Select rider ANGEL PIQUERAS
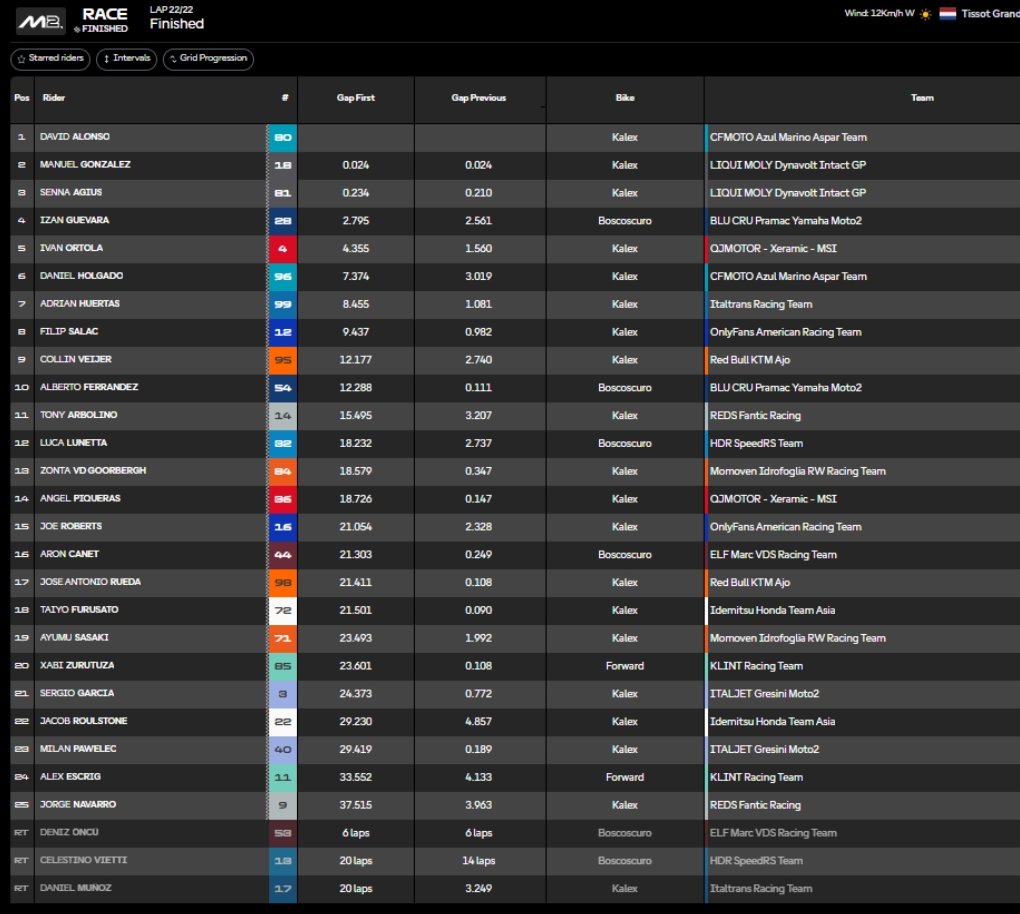This screenshot has height=914, width=1020. [80, 498]
